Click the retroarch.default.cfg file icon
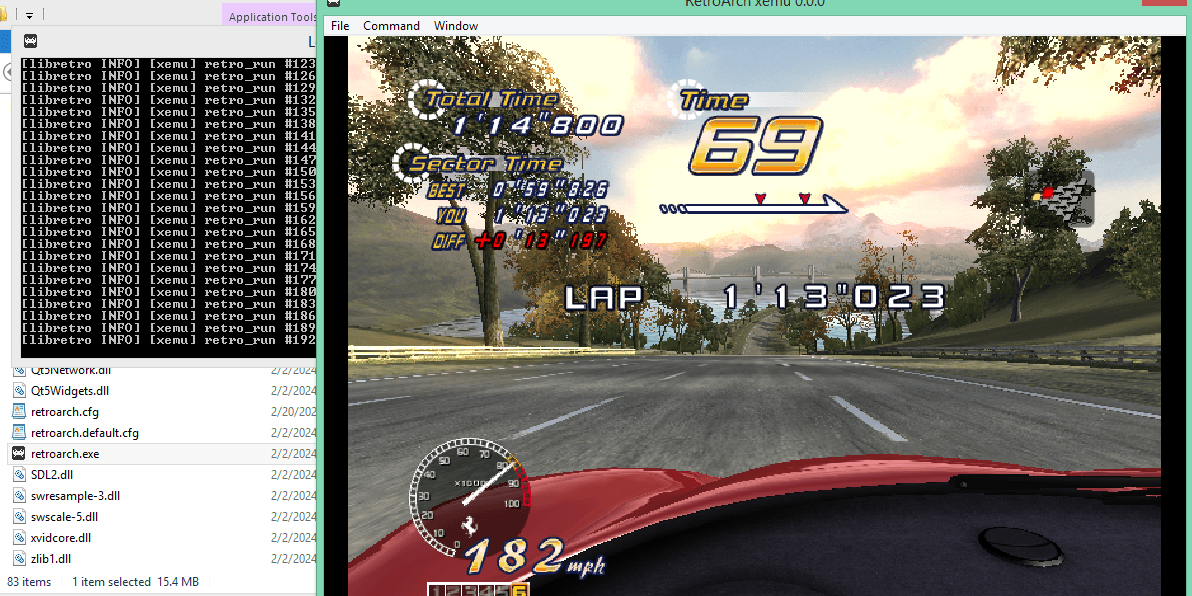 coord(19,433)
